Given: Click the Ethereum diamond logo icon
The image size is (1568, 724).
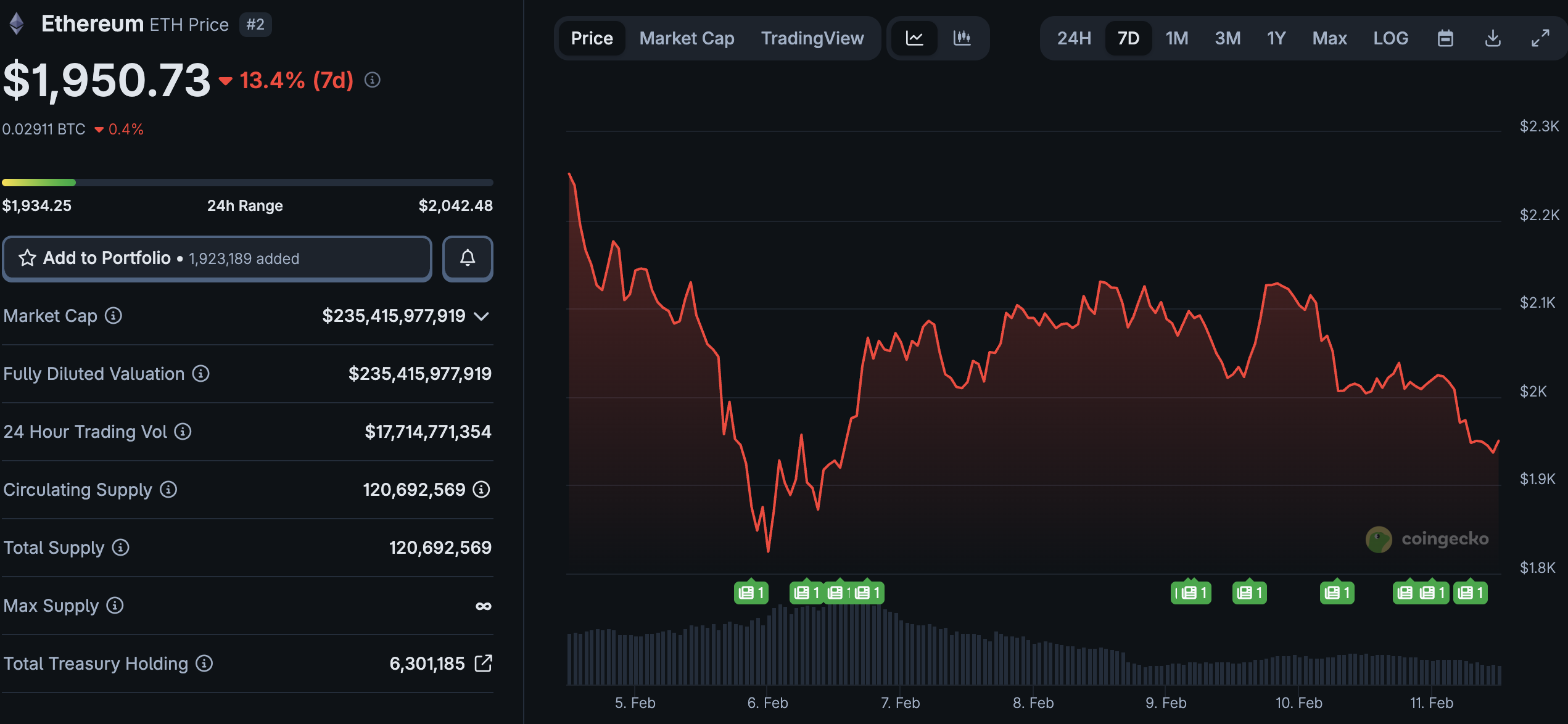Looking at the screenshot, I should (17, 24).
